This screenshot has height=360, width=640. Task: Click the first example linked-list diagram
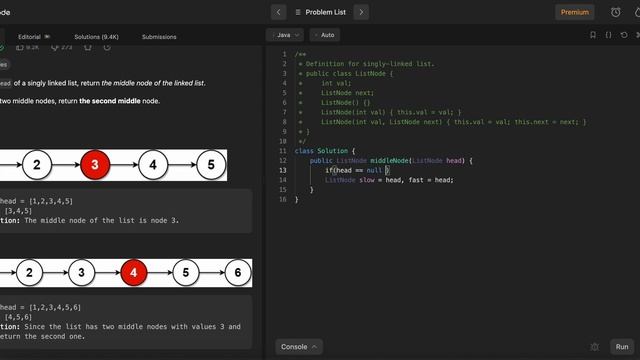tap(113, 165)
